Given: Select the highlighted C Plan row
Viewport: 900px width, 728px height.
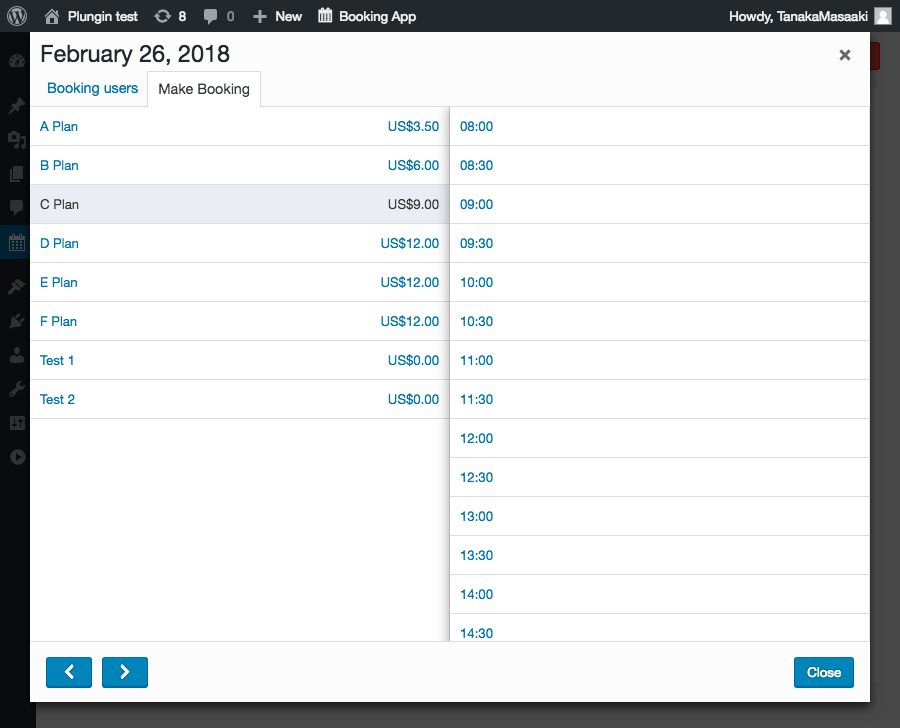Looking at the screenshot, I should 239,204.
